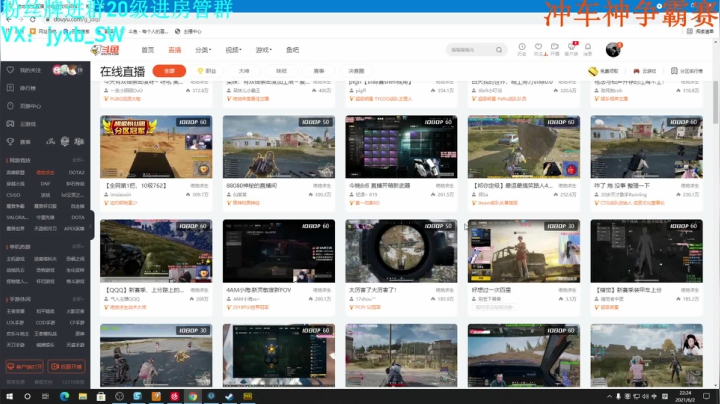This screenshot has width=720, height=404.
Task: Reload the page with browser refresh icon
Action: 33,19
